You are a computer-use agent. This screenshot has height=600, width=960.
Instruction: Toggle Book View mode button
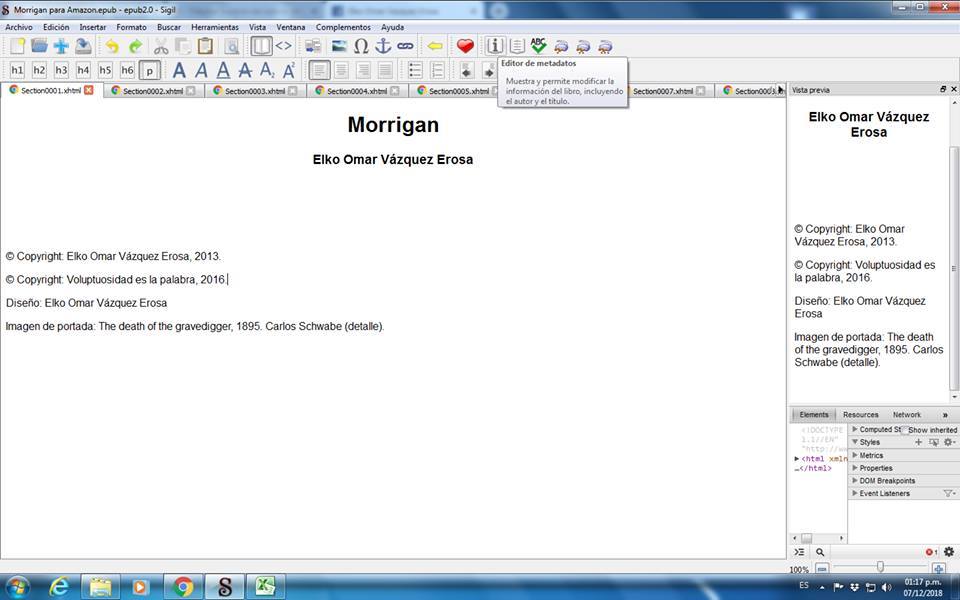tap(261, 46)
